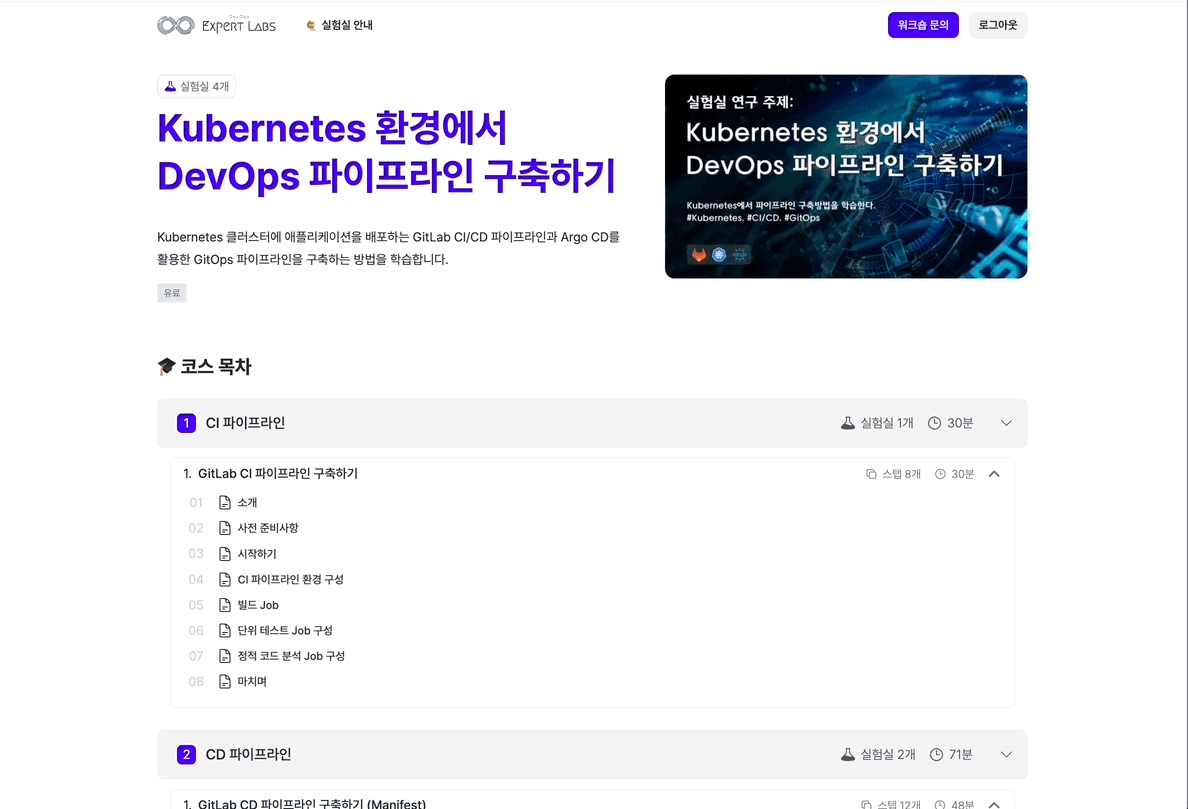Click document icon of CI 파이프라인 환경 구성
1188x809 pixels.
point(224,579)
